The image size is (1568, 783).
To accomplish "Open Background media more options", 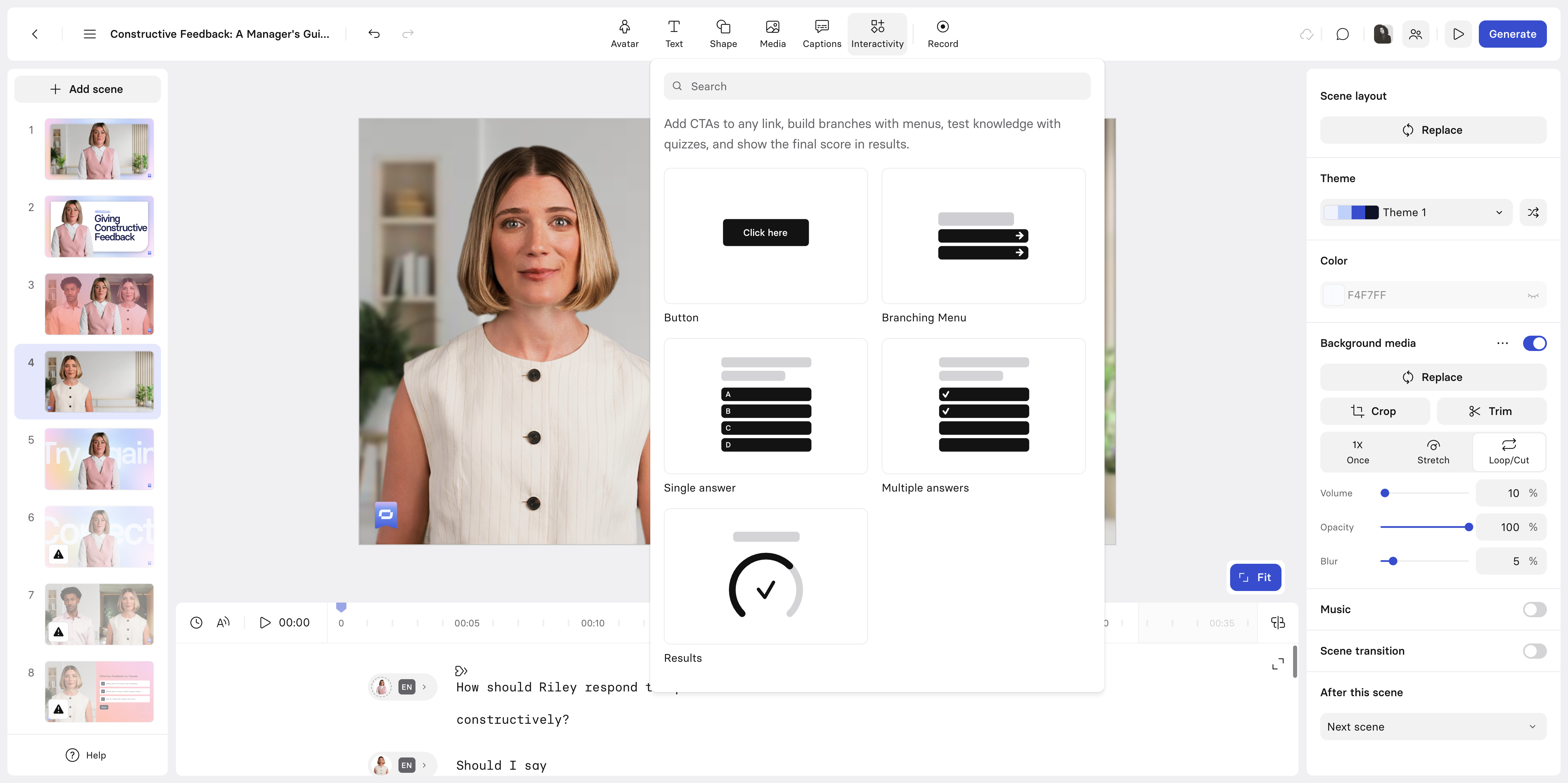I will [x=1502, y=343].
